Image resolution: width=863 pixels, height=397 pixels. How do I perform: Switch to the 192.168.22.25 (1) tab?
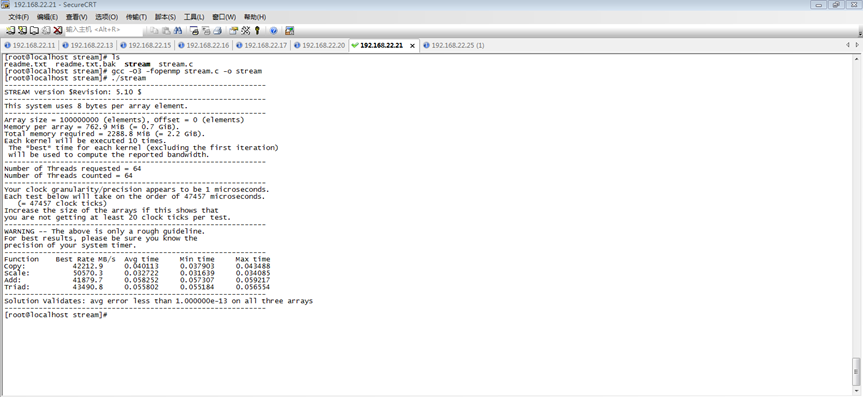coord(454,45)
